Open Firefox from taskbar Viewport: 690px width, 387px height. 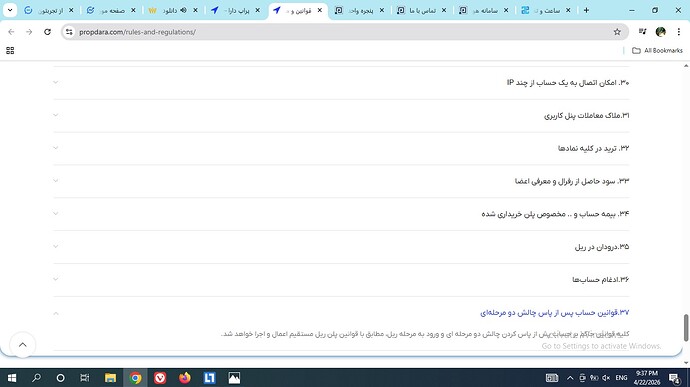pos(185,378)
